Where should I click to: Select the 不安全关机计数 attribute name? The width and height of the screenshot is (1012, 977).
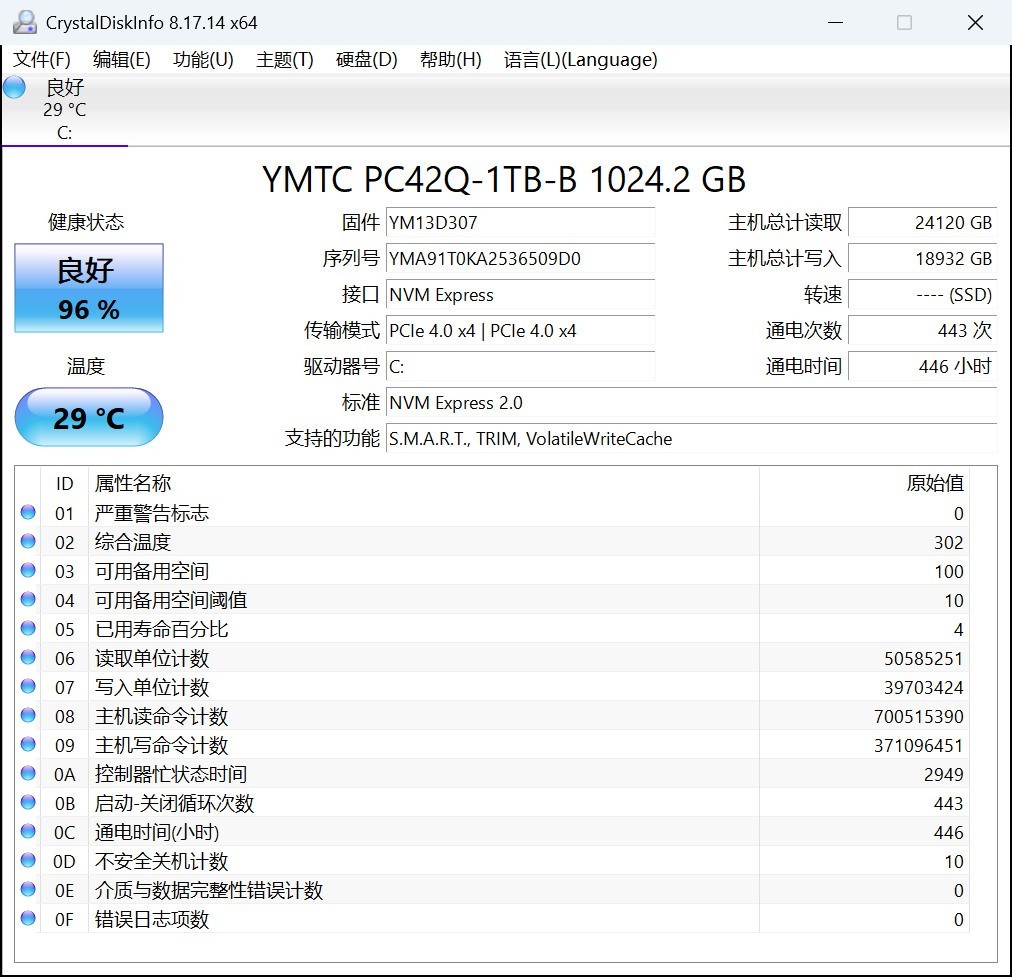click(x=161, y=861)
